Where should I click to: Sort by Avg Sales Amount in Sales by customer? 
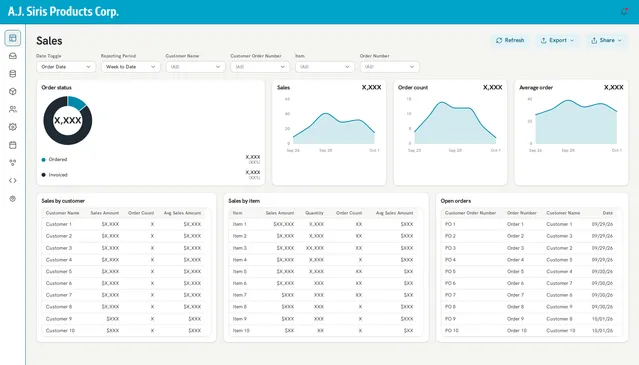[x=182, y=213]
